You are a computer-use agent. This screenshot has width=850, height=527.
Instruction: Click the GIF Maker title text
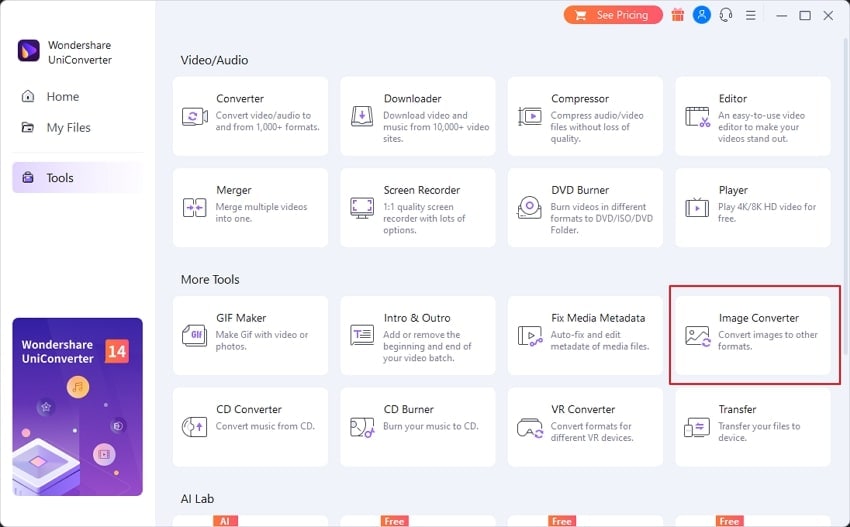(241, 318)
